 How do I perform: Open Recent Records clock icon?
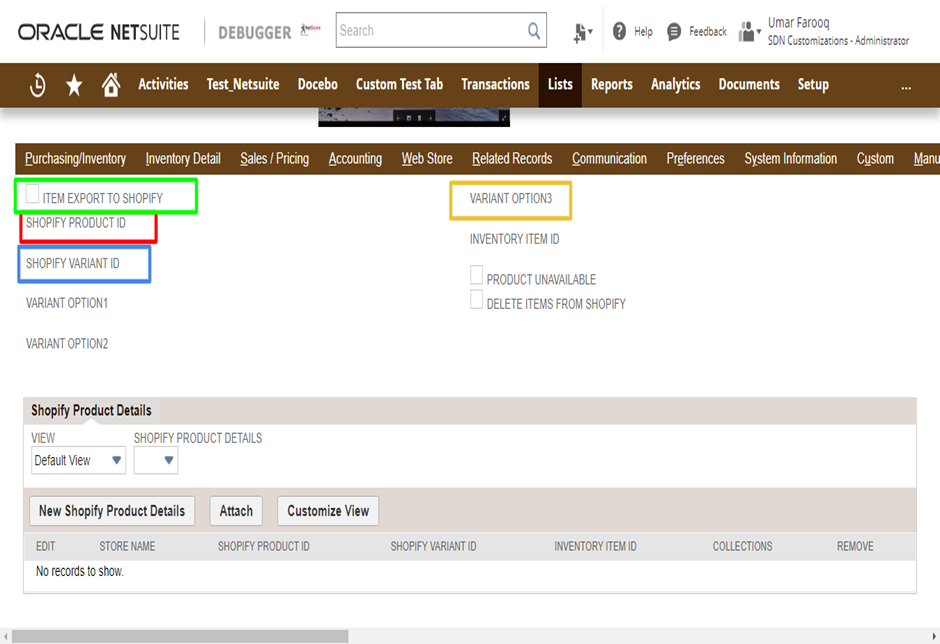pos(37,85)
